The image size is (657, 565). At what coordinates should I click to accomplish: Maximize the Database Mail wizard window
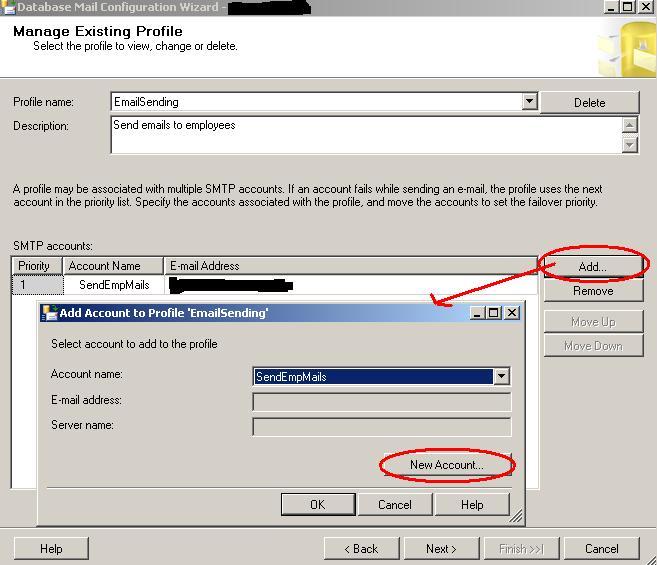tap(629, 7)
